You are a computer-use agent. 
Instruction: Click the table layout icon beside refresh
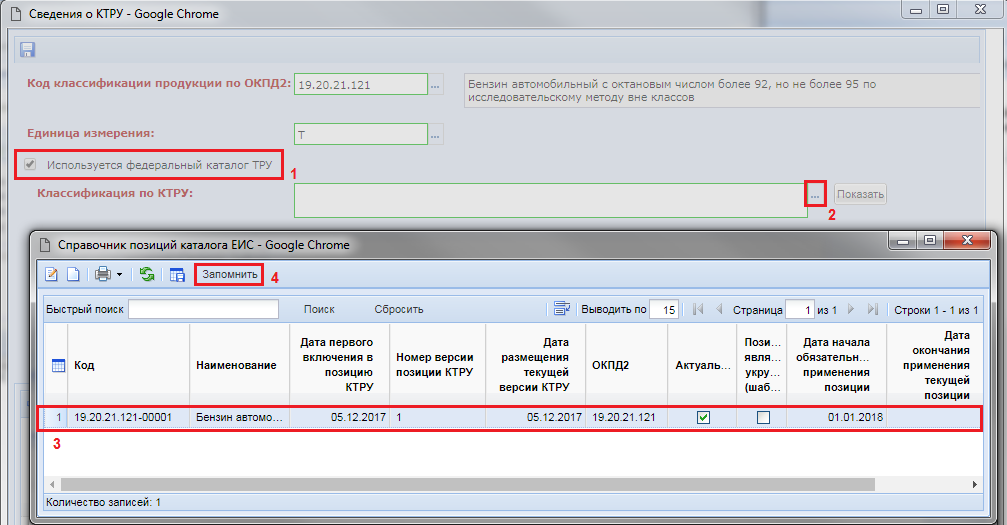coord(177,274)
